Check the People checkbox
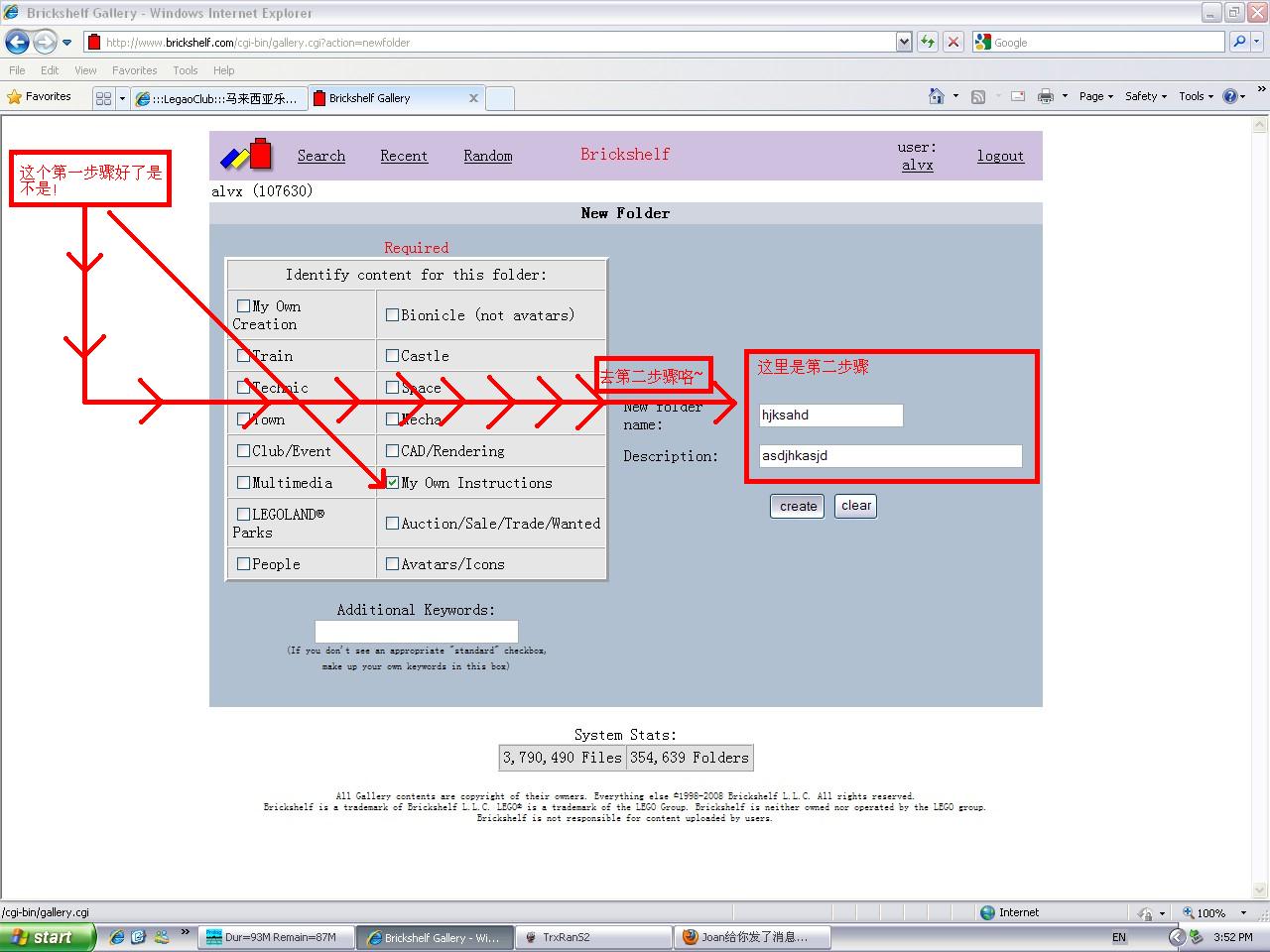 tap(244, 564)
